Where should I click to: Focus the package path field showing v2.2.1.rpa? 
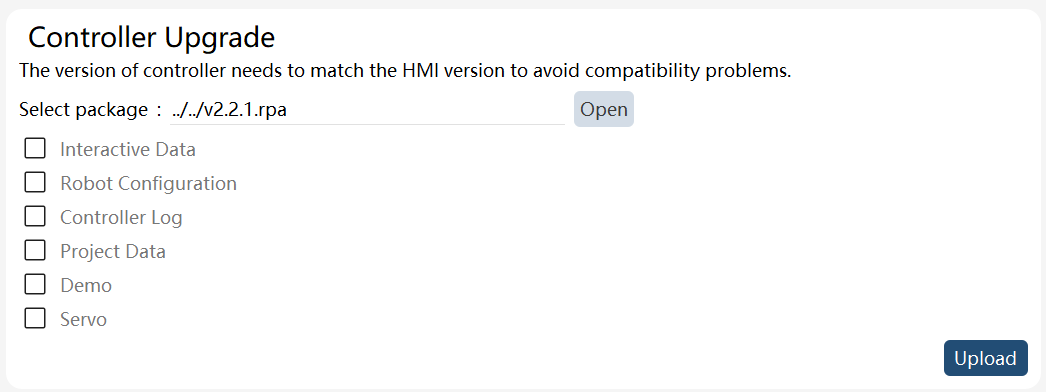tap(368, 109)
